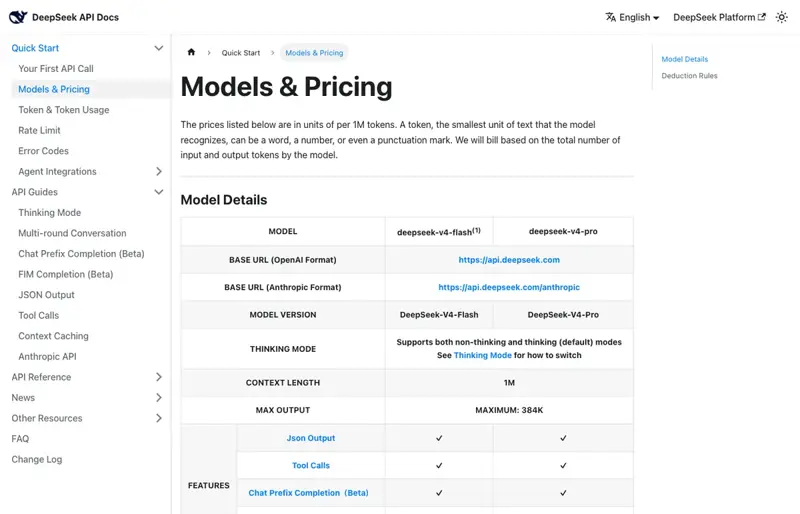800x514 pixels.
Task: Open Token & Token Usage page
Action: [64, 110]
